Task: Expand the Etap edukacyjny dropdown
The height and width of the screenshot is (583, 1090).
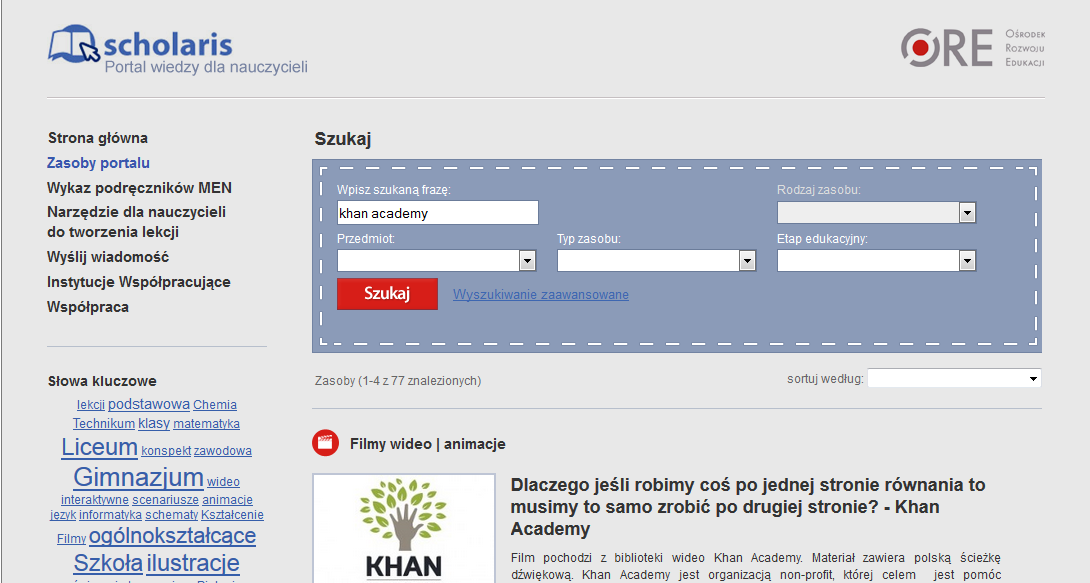Action: tap(877, 261)
